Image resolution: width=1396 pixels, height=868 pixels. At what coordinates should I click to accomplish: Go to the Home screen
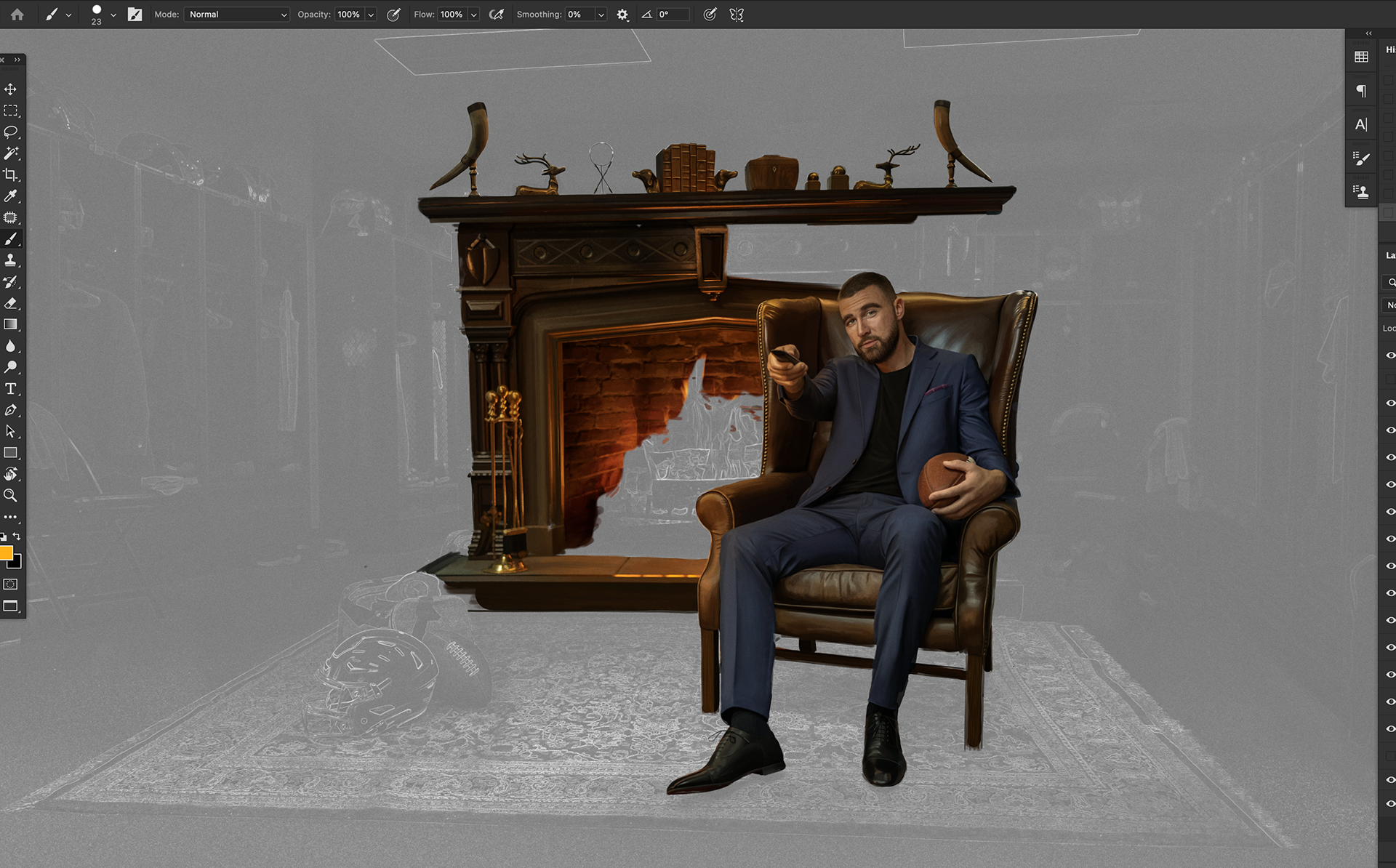(17, 15)
